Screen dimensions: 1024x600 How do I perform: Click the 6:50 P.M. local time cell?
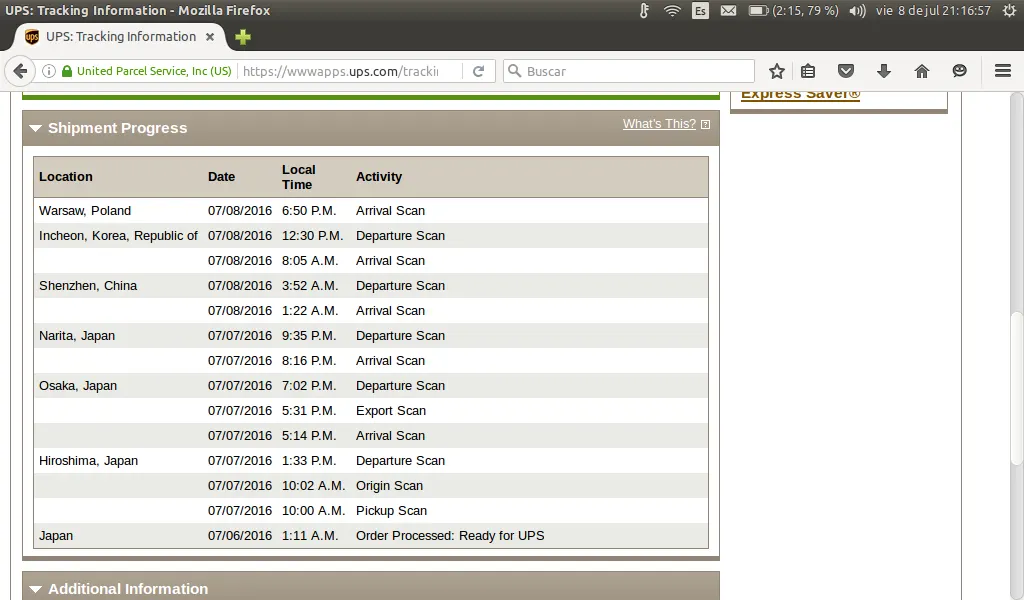tap(309, 211)
